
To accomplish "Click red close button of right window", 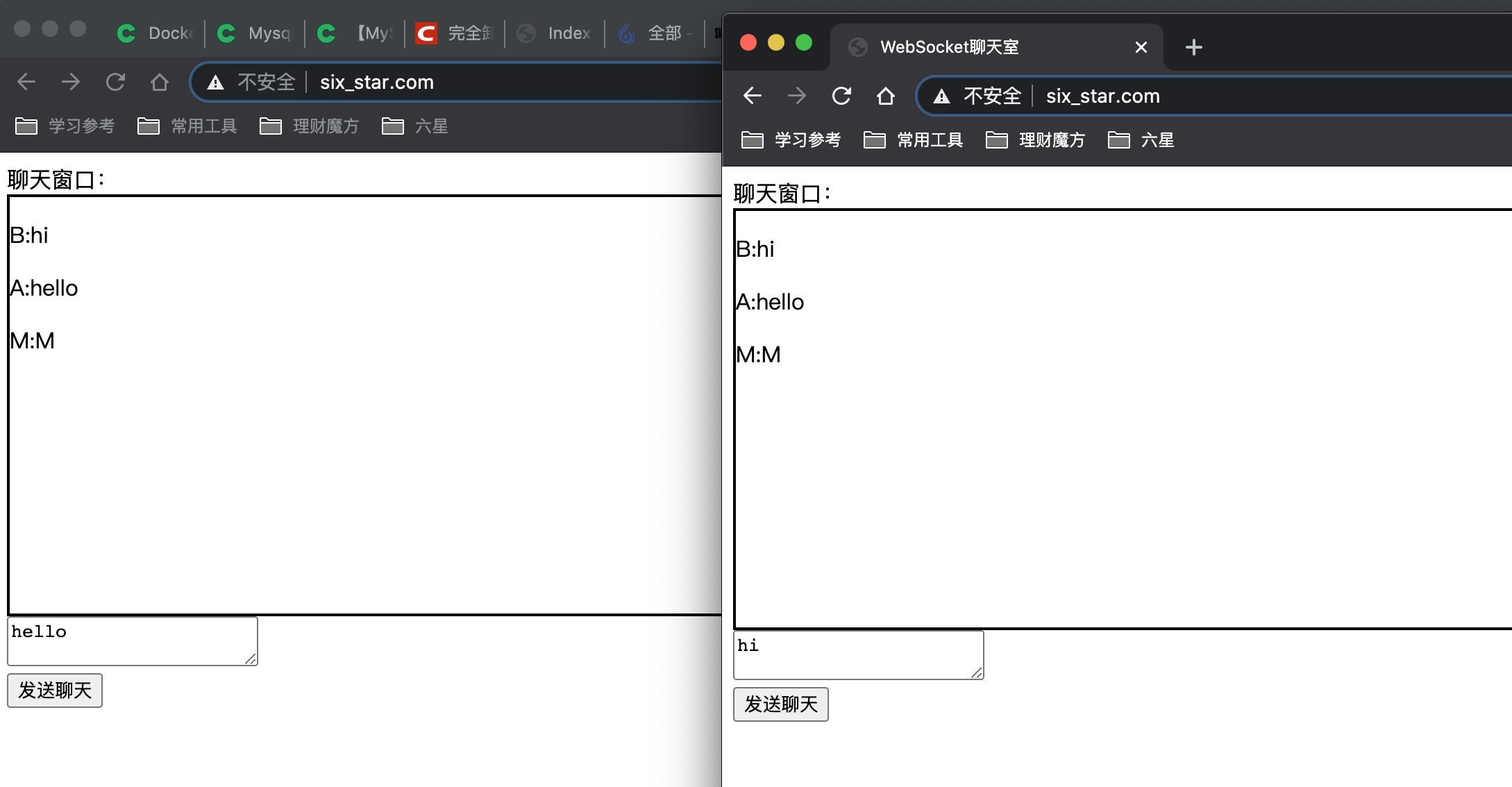I will point(748,43).
